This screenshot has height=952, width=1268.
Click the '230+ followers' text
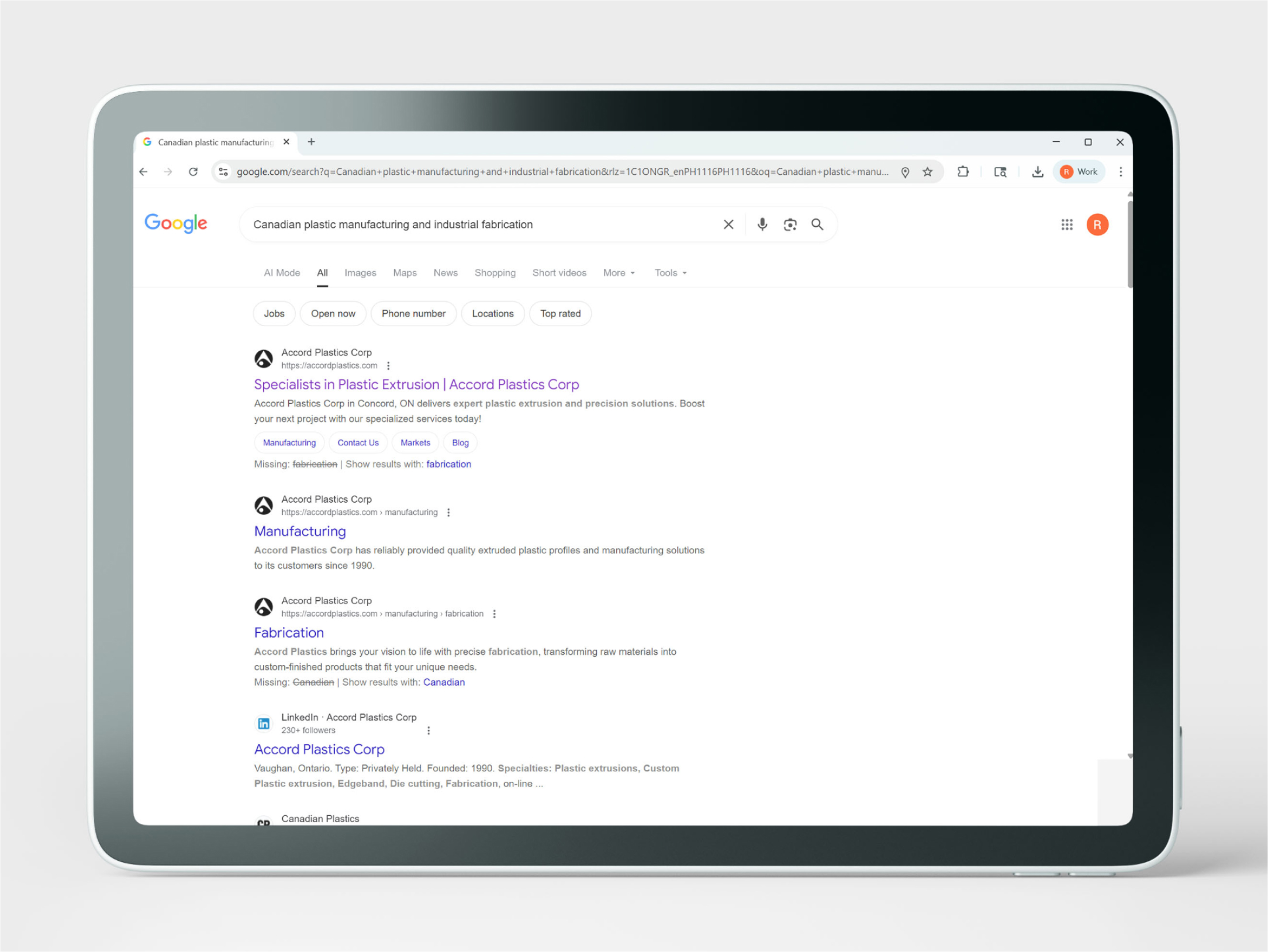tap(309, 731)
